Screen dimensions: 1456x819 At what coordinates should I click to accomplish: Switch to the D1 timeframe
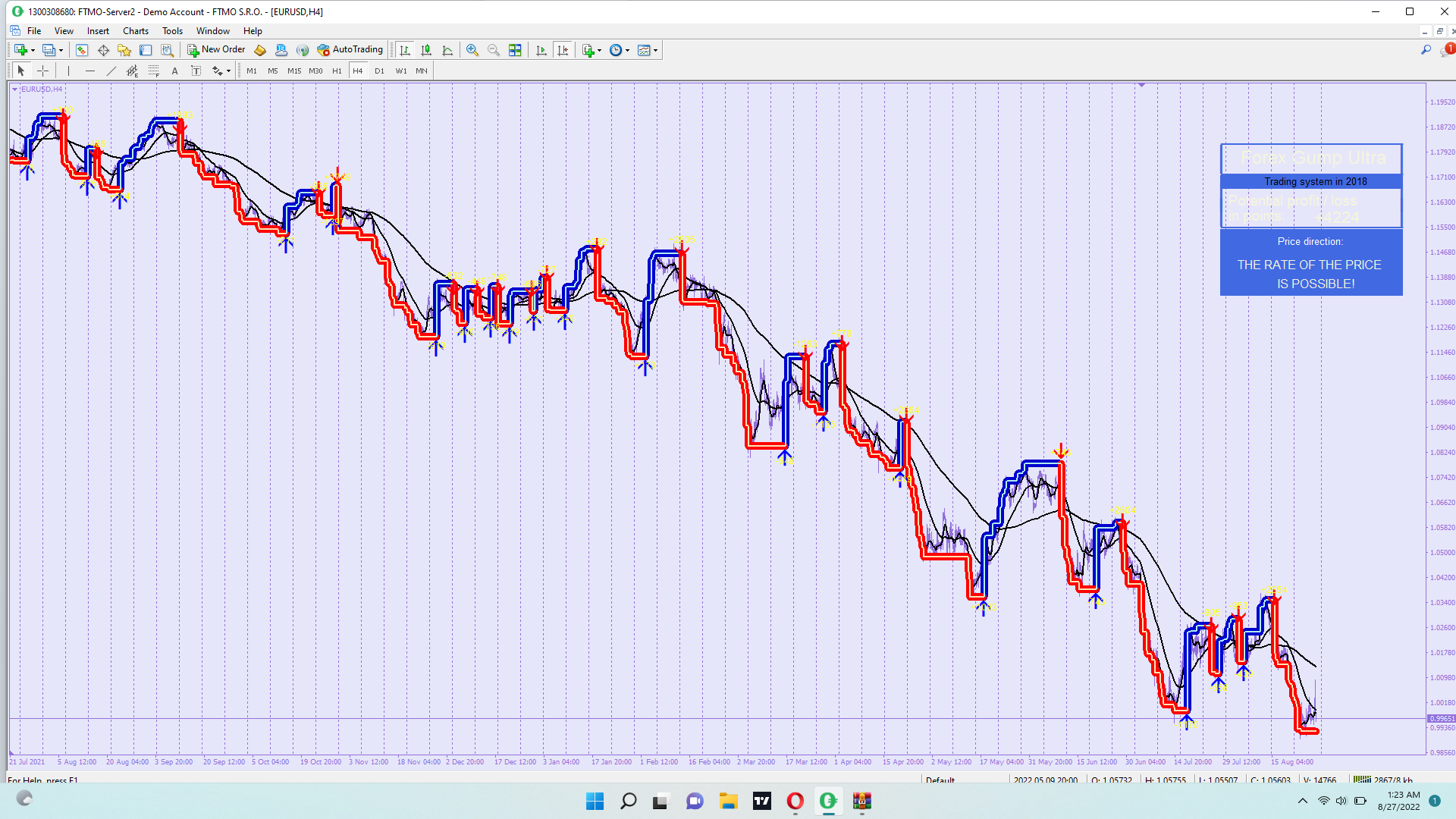[x=379, y=71]
